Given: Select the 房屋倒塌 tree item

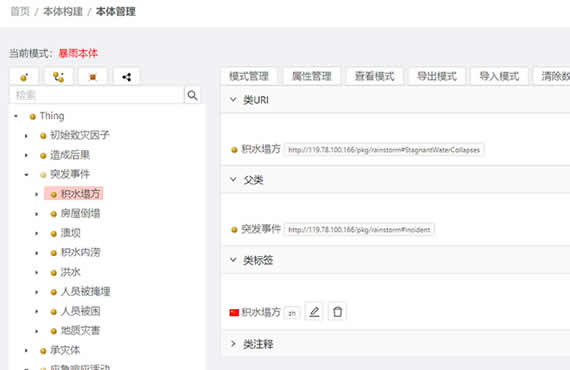Looking at the screenshot, I should [x=80, y=213].
